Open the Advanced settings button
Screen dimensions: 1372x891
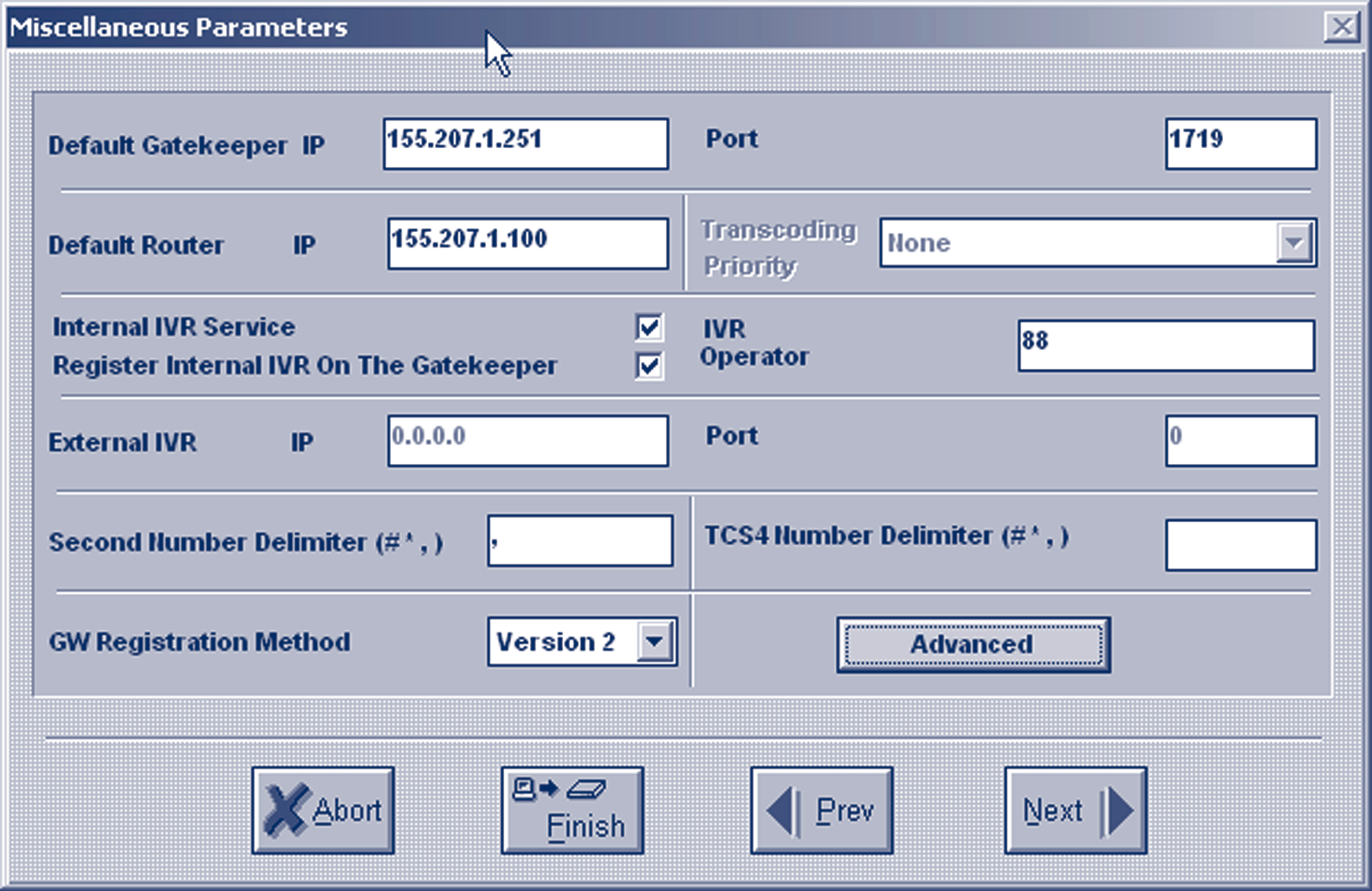click(x=973, y=644)
